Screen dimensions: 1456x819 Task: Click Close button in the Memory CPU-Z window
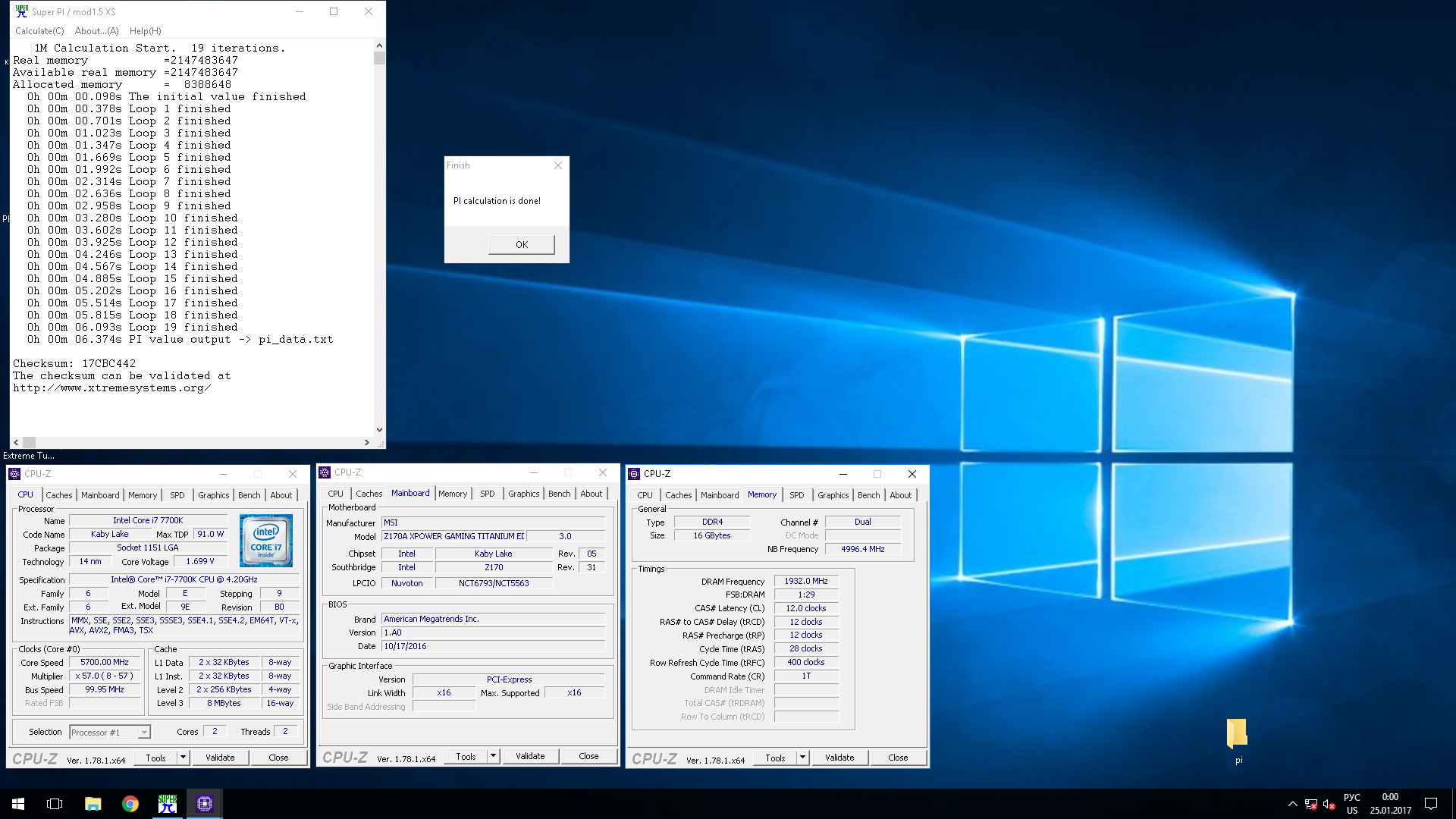pyautogui.click(x=898, y=758)
